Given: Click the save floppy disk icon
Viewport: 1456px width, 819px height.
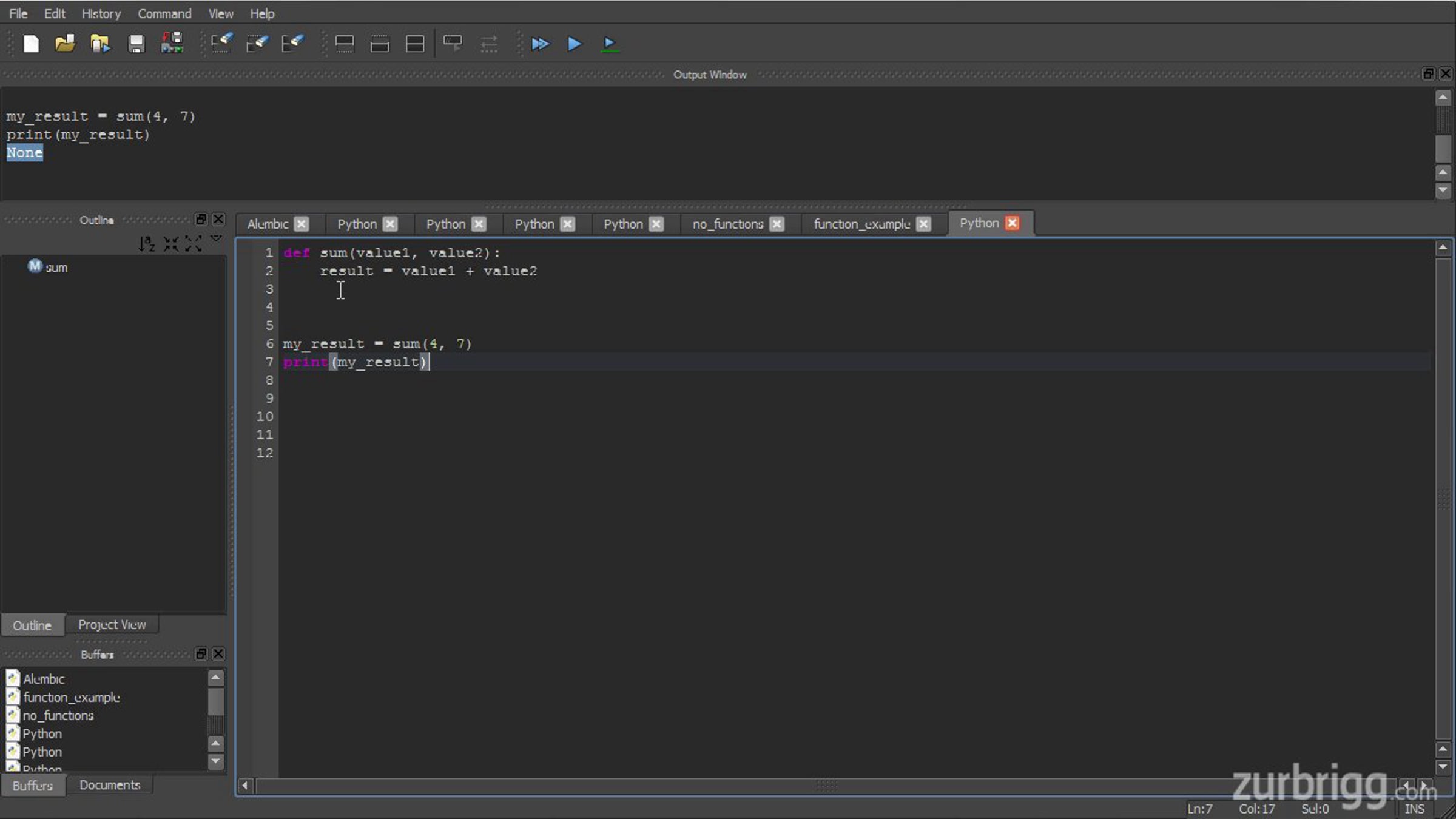Looking at the screenshot, I should pyautogui.click(x=136, y=44).
